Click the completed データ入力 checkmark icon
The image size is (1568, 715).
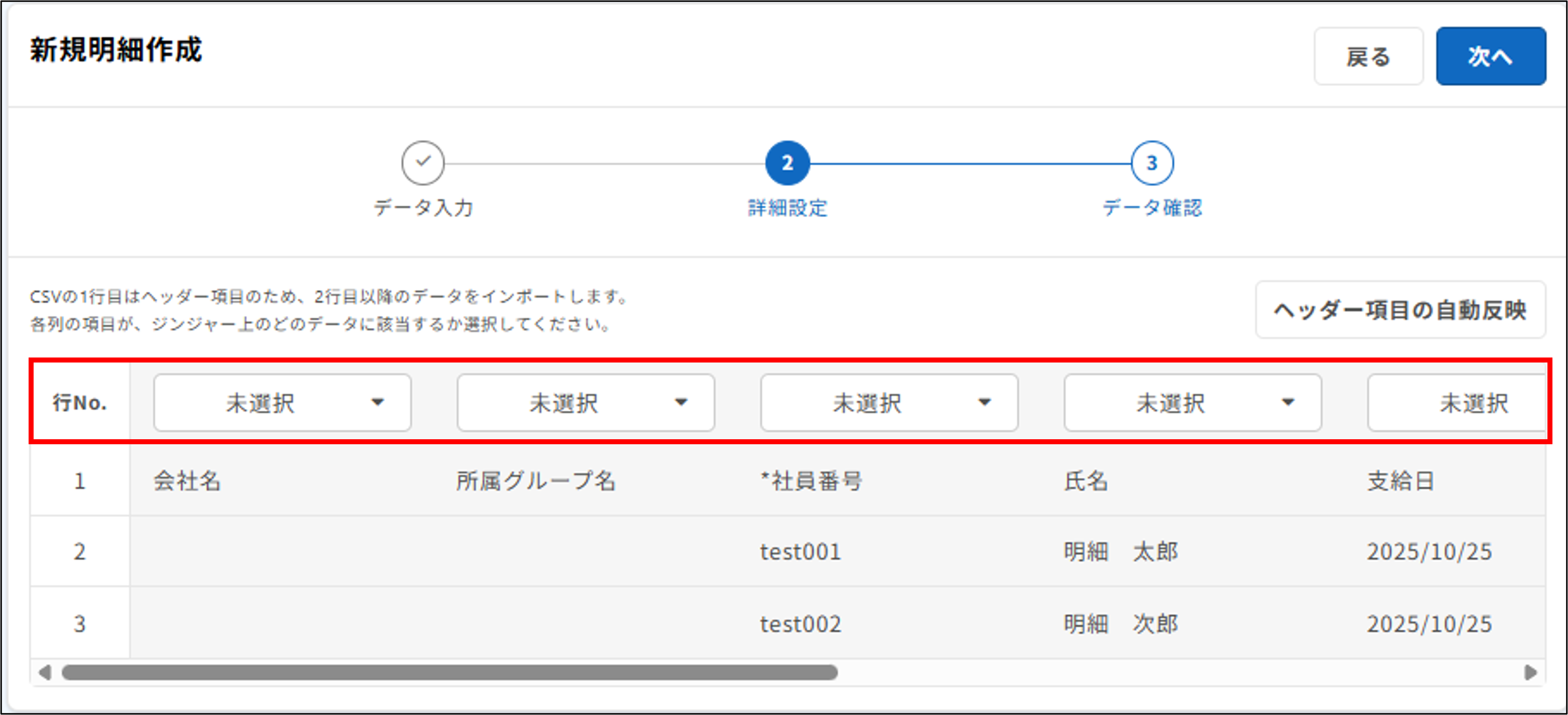pyautogui.click(x=422, y=162)
